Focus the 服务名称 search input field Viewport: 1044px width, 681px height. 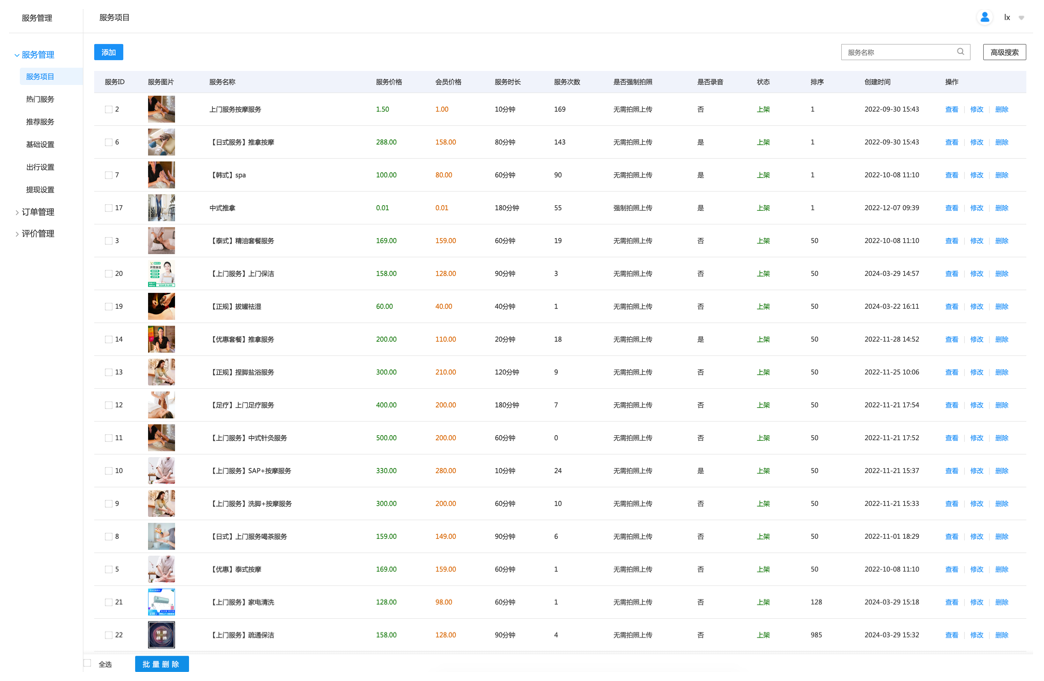coord(897,52)
